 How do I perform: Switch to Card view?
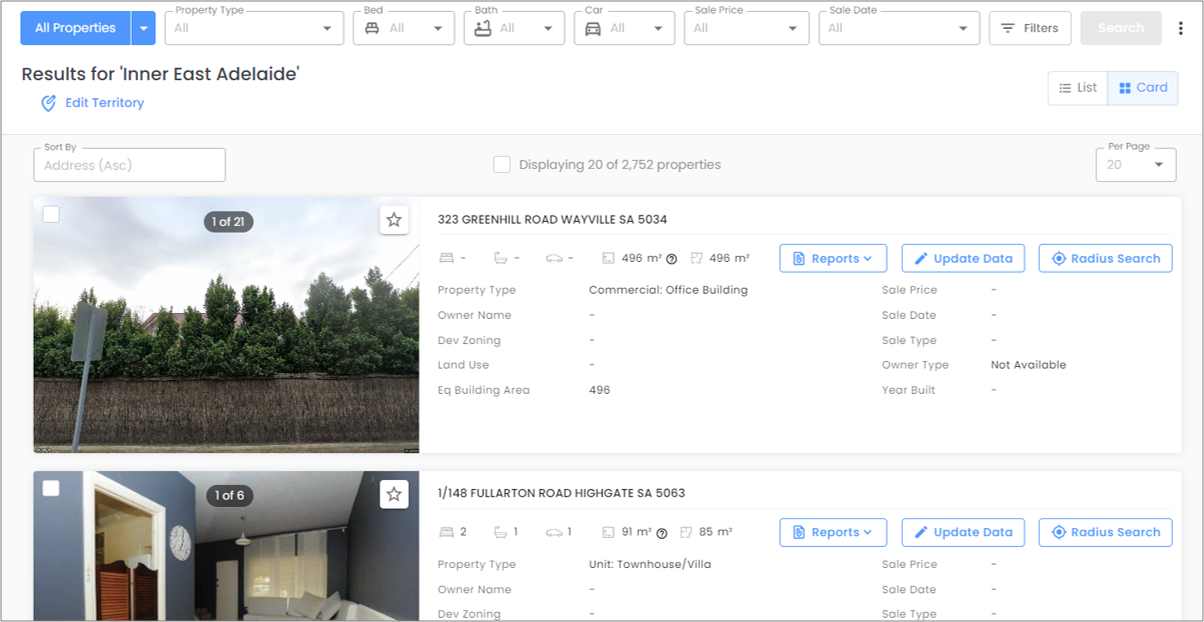tap(1143, 88)
